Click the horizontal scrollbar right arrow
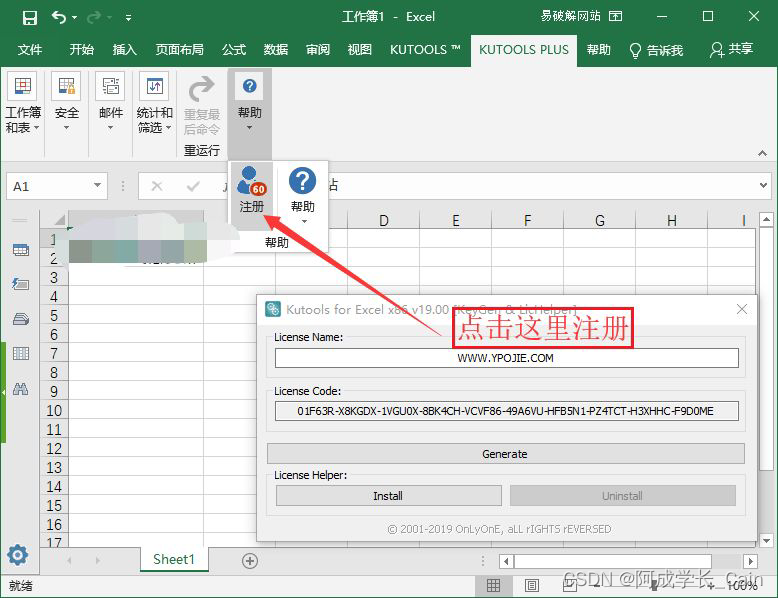 coord(750,561)
